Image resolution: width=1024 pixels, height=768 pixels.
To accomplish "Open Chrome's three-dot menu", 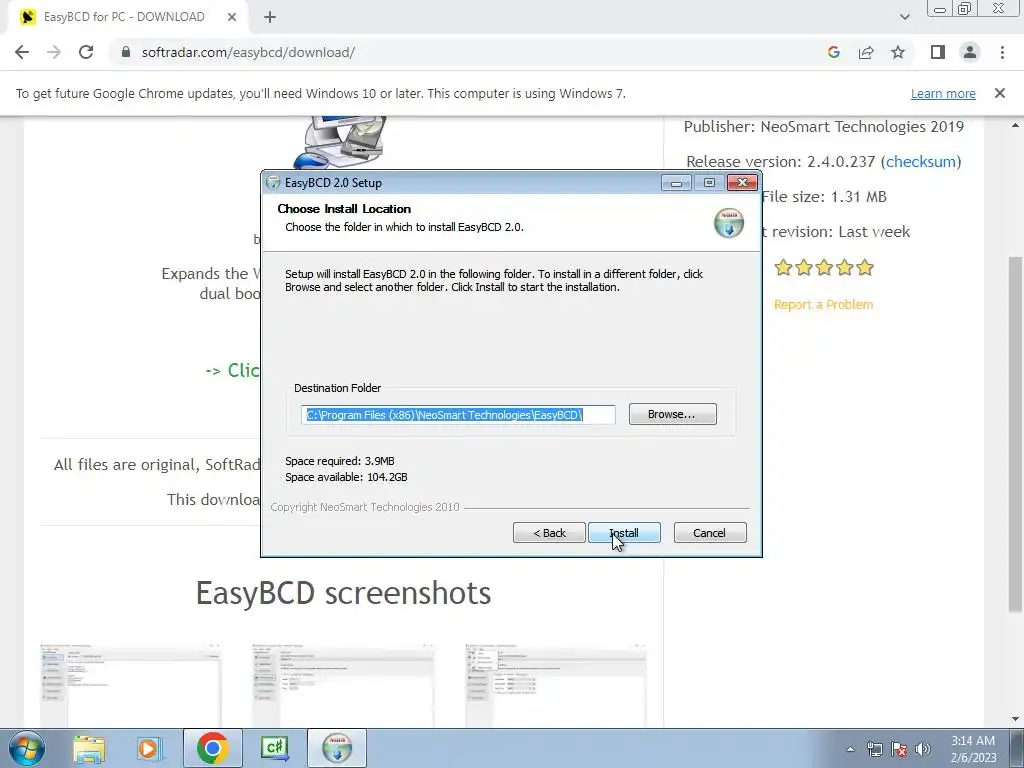I will tap(1002, 52).
